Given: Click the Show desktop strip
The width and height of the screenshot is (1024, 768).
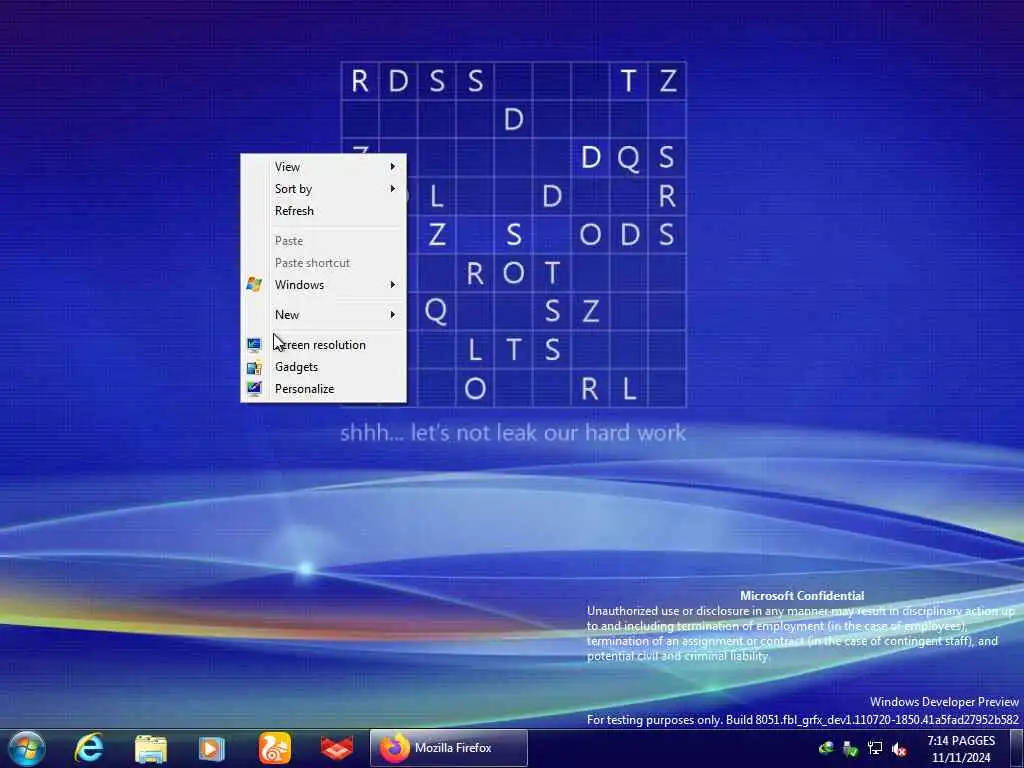Looking at the screenshot, I should pos(1017,748).
